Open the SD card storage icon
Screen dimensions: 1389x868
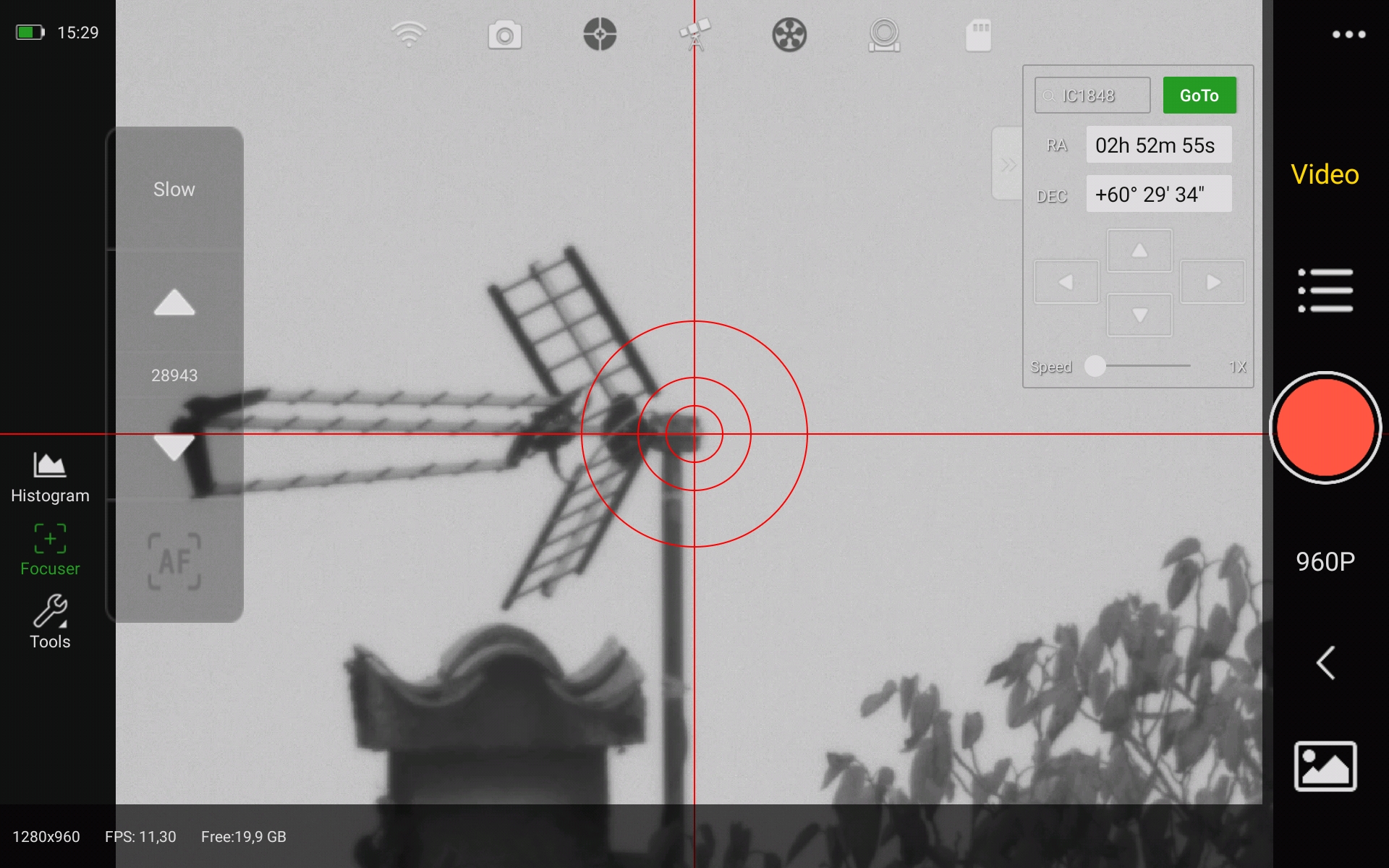click(x=980, y=33)
